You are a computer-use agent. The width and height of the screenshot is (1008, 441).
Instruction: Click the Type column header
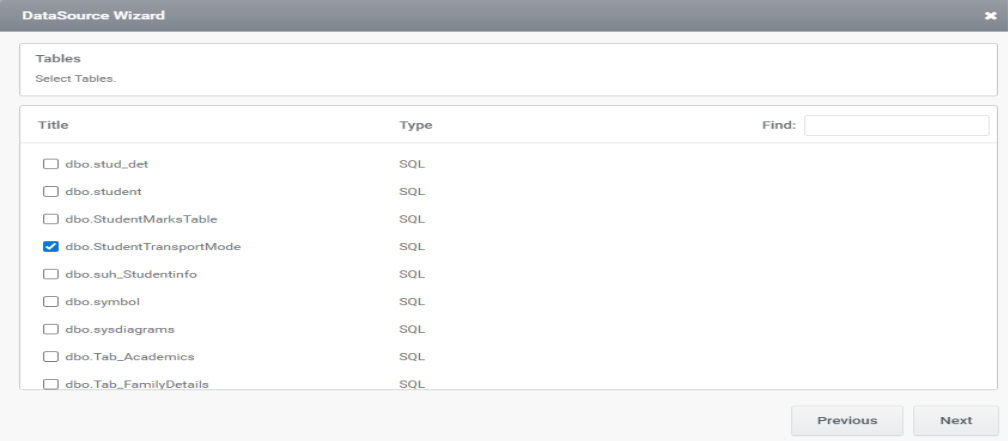(415, 125)
